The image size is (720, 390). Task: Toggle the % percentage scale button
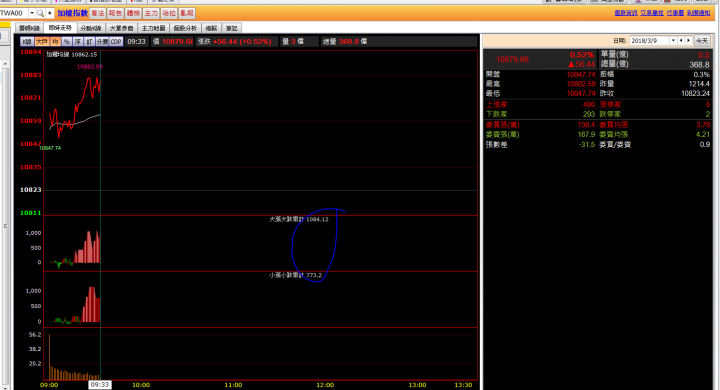(67, 41)
